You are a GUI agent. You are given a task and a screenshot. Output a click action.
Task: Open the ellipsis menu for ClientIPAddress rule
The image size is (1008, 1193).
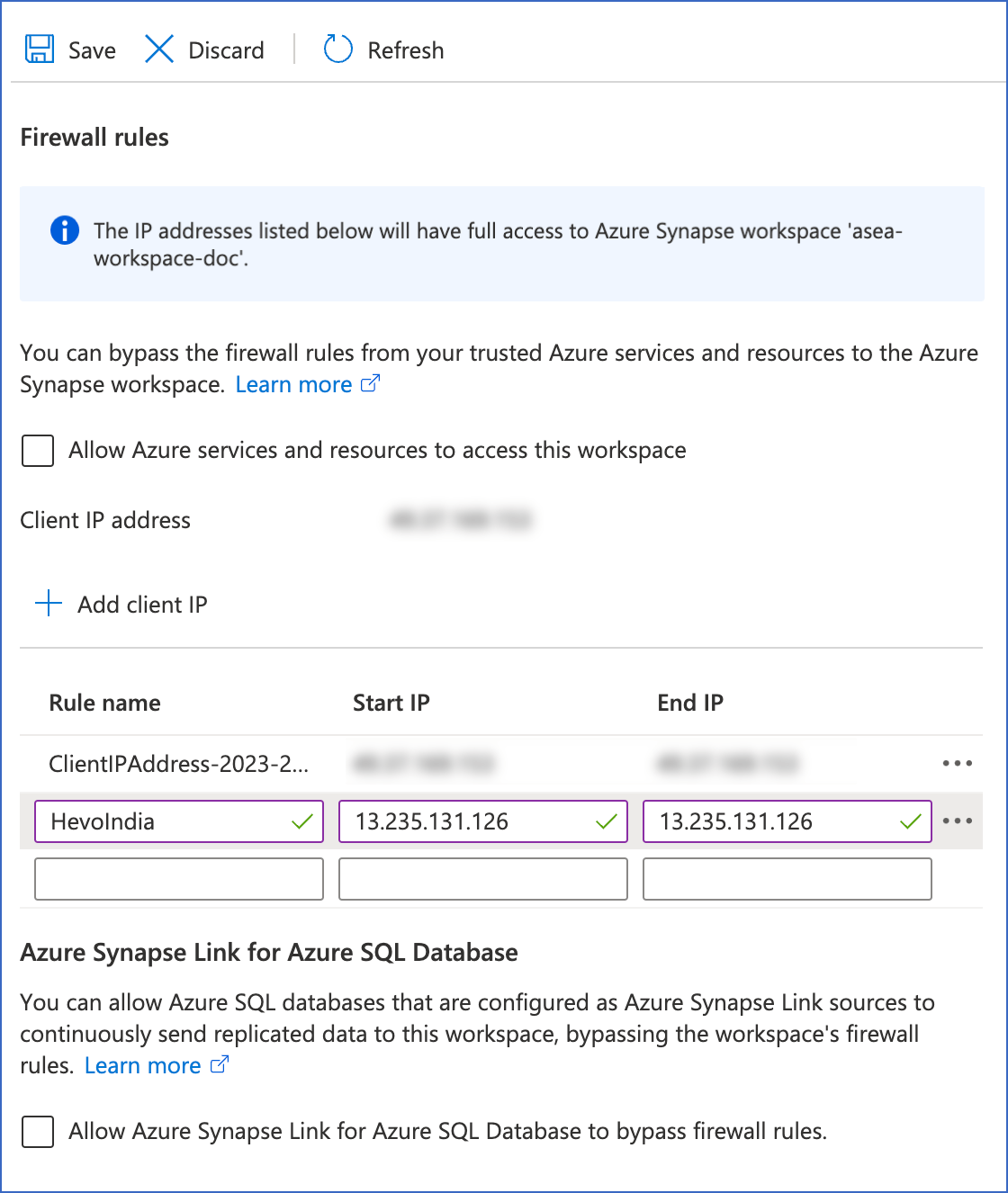(957, 763)
